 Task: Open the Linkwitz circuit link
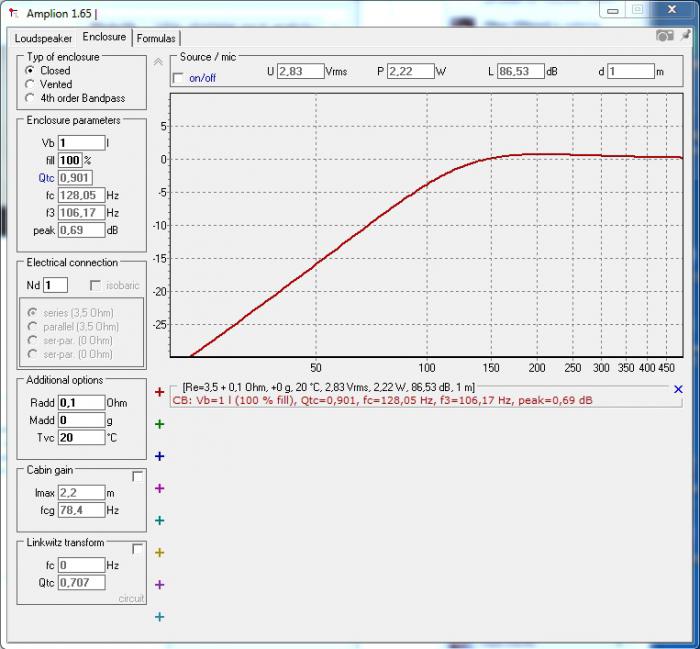pyautogui.click(x=131, y=598)
